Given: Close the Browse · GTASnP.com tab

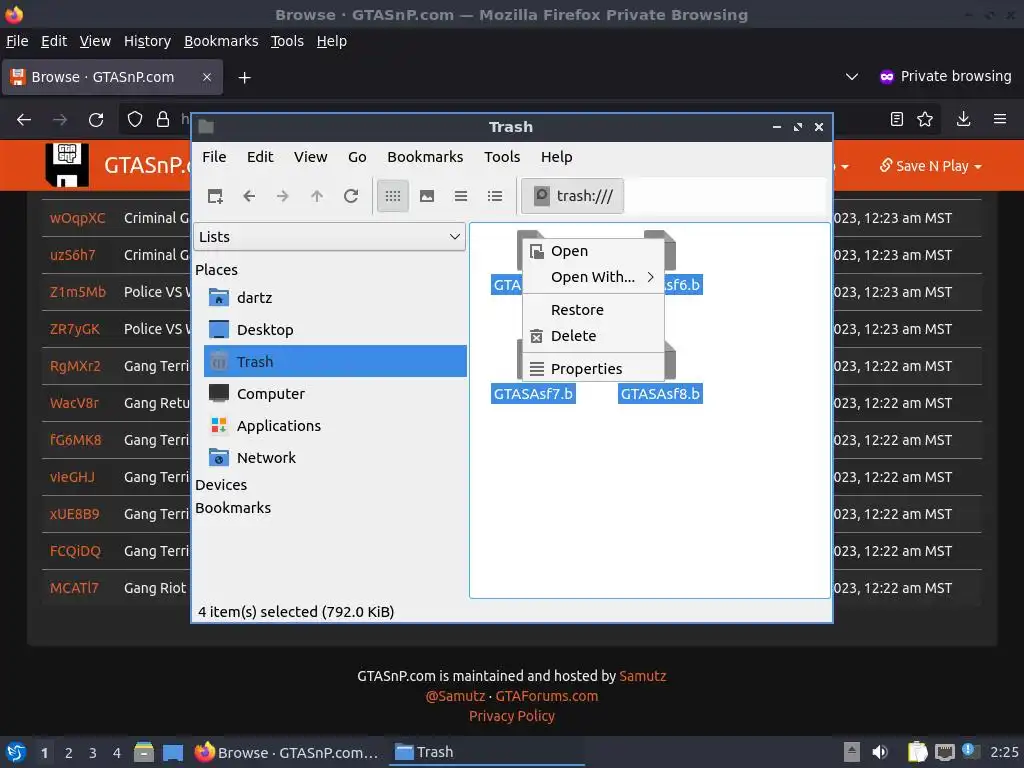Looking at the screenshot, I should click(206, 77).
